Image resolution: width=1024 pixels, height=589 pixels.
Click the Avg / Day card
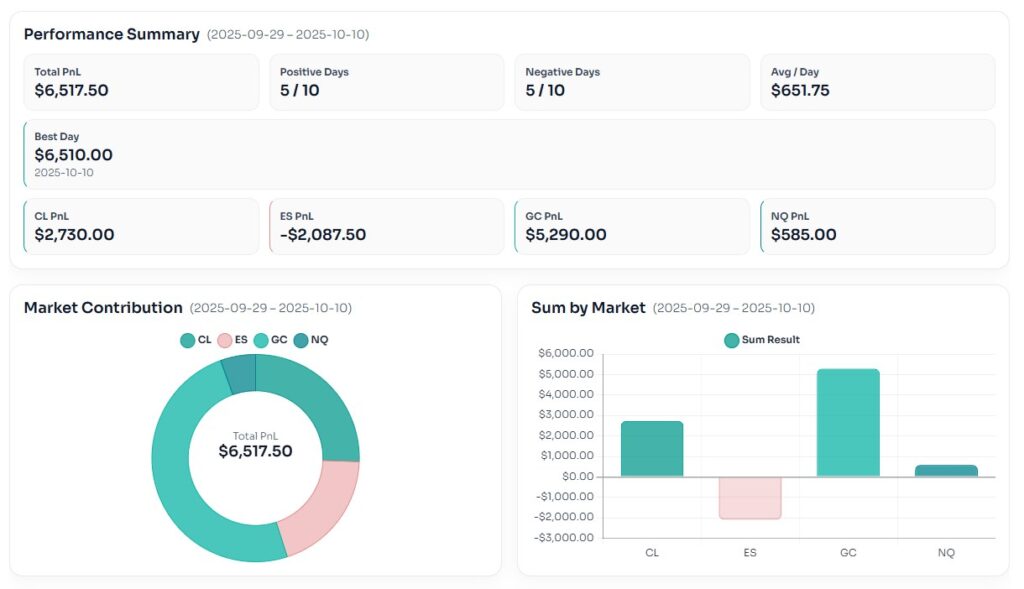[877, 82]
